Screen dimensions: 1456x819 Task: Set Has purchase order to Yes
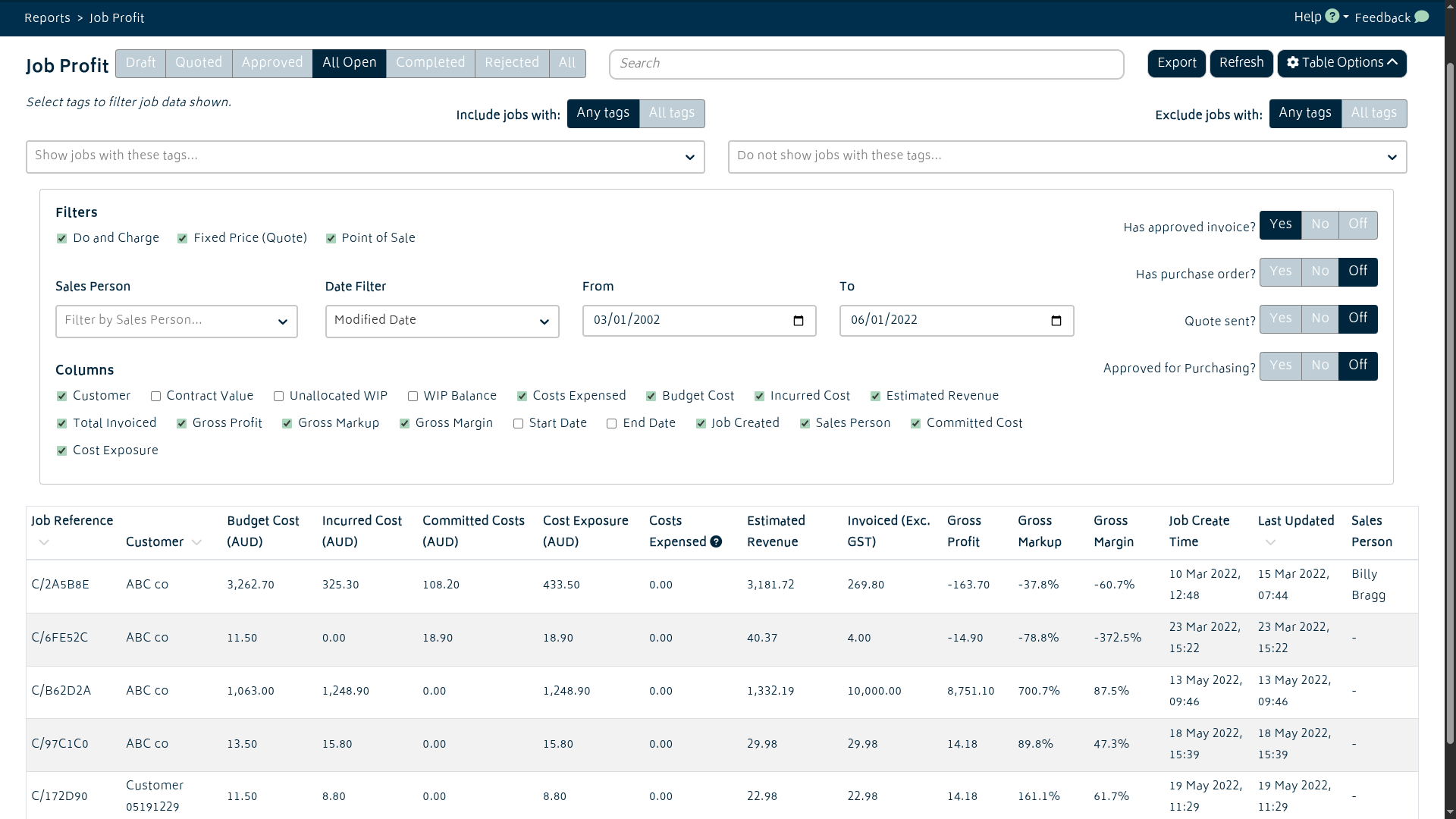pos(1280,271)
